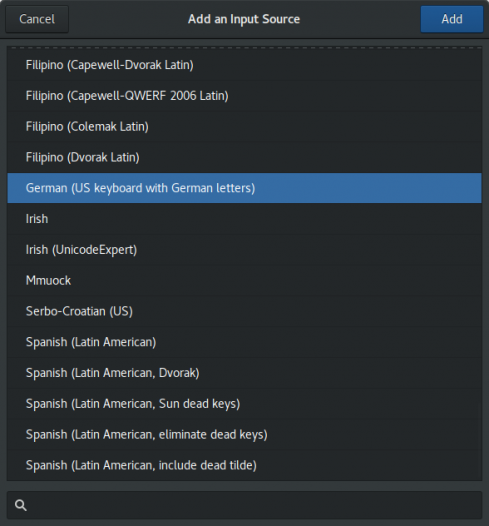Choose Spanish (Latin American, eliminate dead keys)
Viewport: 489px width, 526px height.
(x=244, y=435)
